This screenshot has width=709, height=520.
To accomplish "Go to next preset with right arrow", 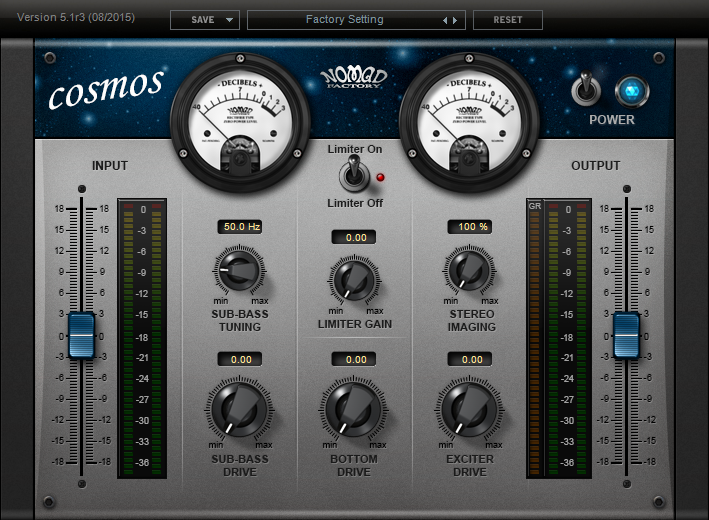I will [455, 20].
